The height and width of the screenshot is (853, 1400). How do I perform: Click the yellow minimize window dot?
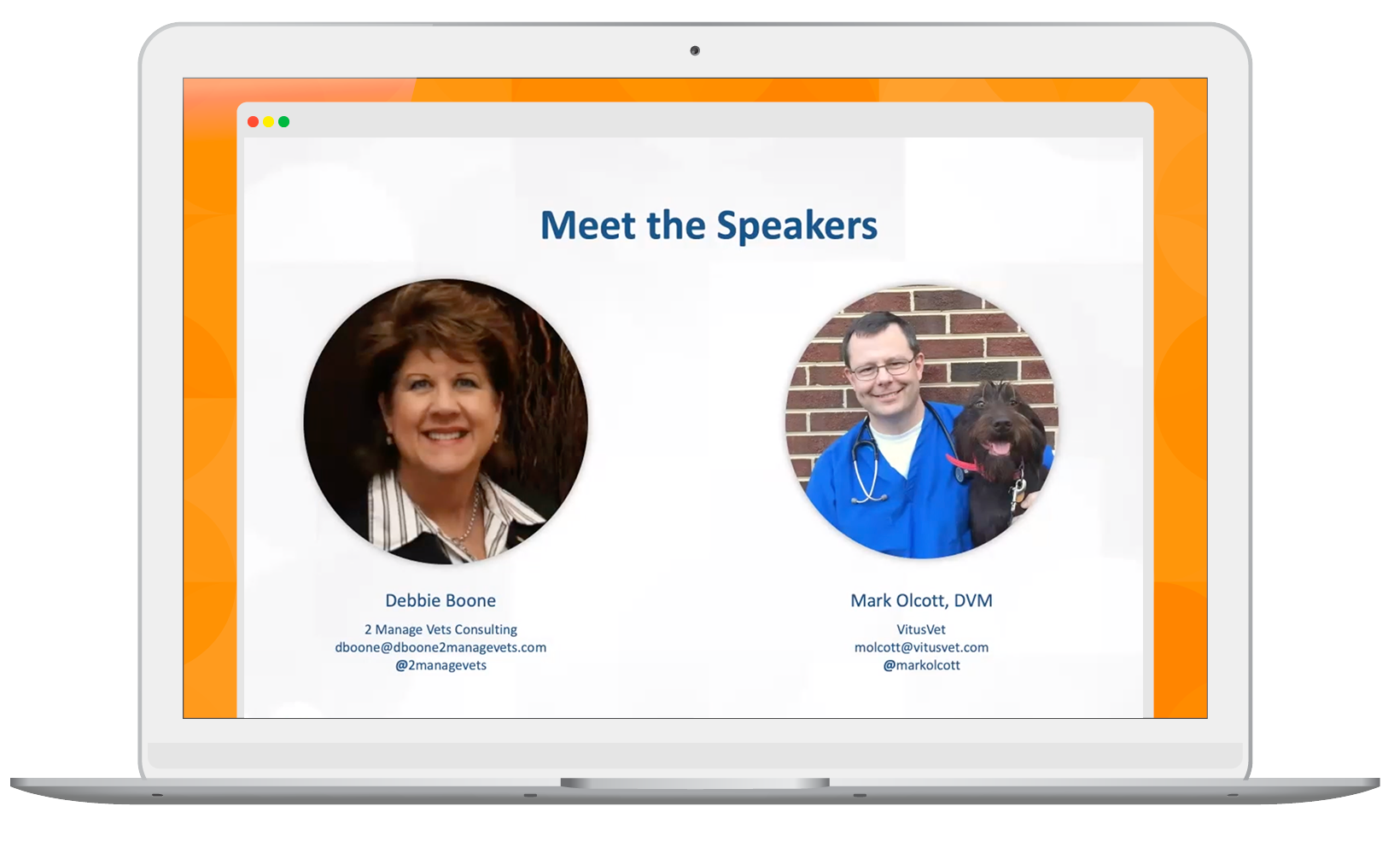[x=269, y=122]
